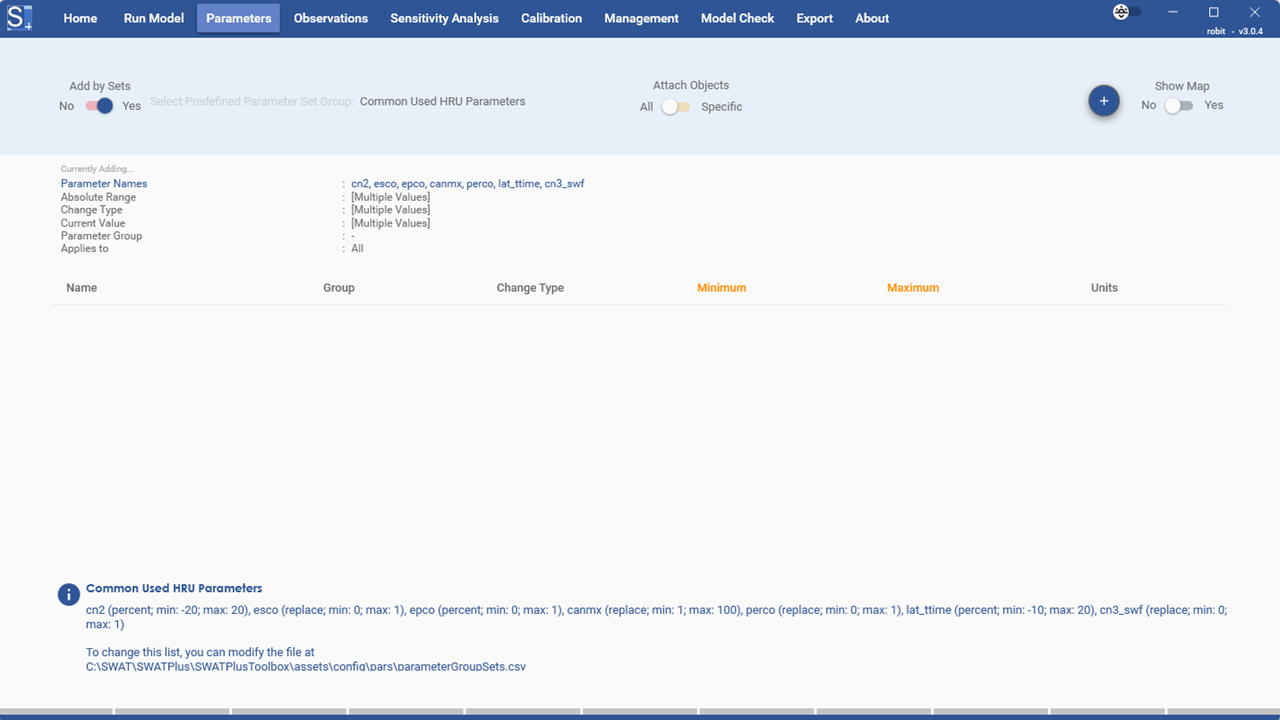Click the orange Maximum column header

913,288
